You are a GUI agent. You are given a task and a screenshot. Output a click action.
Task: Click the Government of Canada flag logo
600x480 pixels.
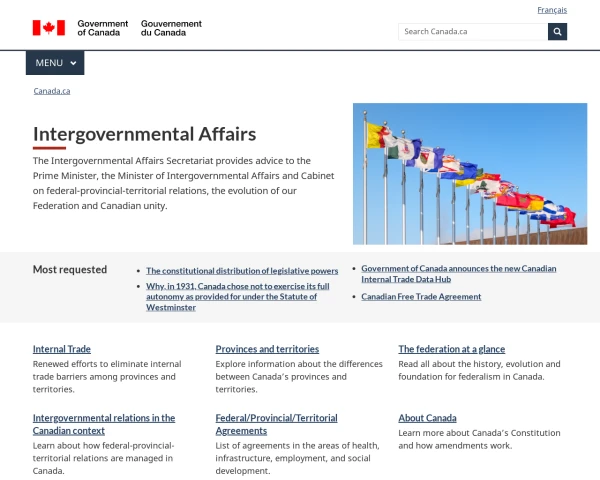(x=49, y=28)
